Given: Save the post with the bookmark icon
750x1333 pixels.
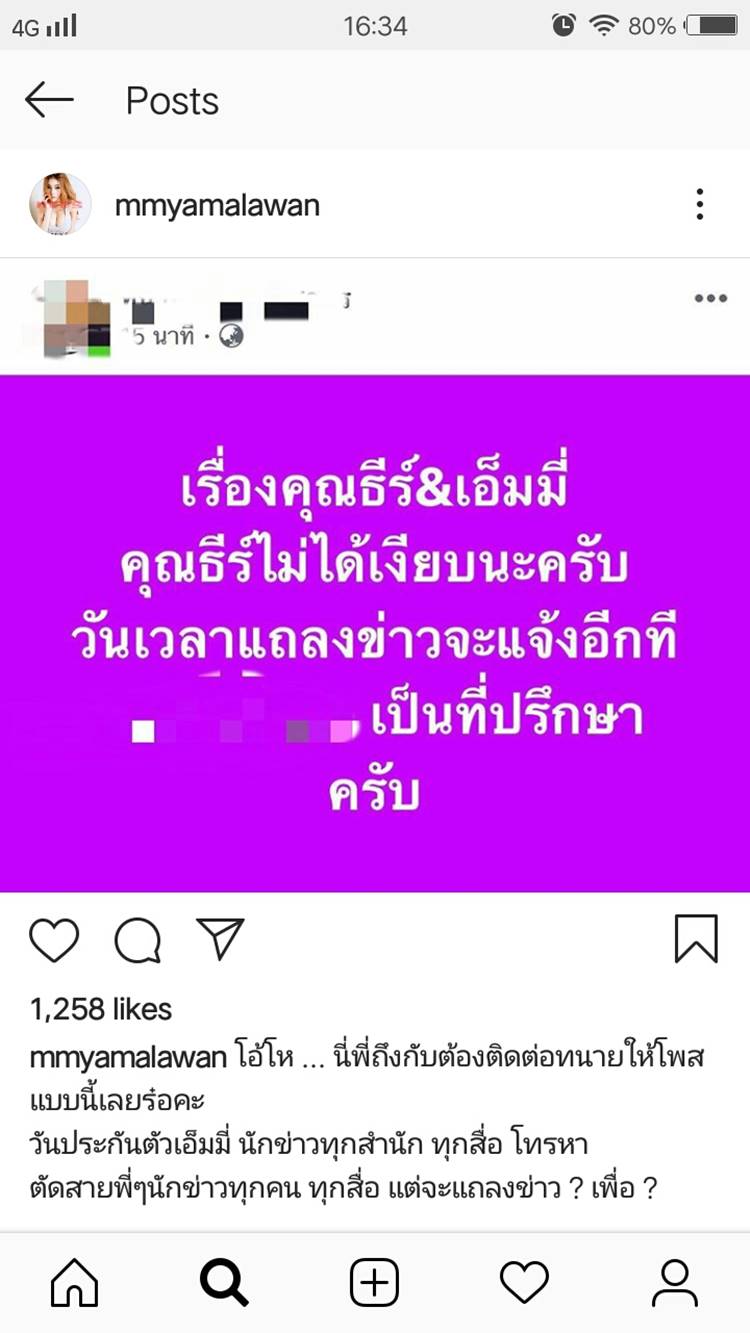Looking at the screenshot, I should 696,939.
